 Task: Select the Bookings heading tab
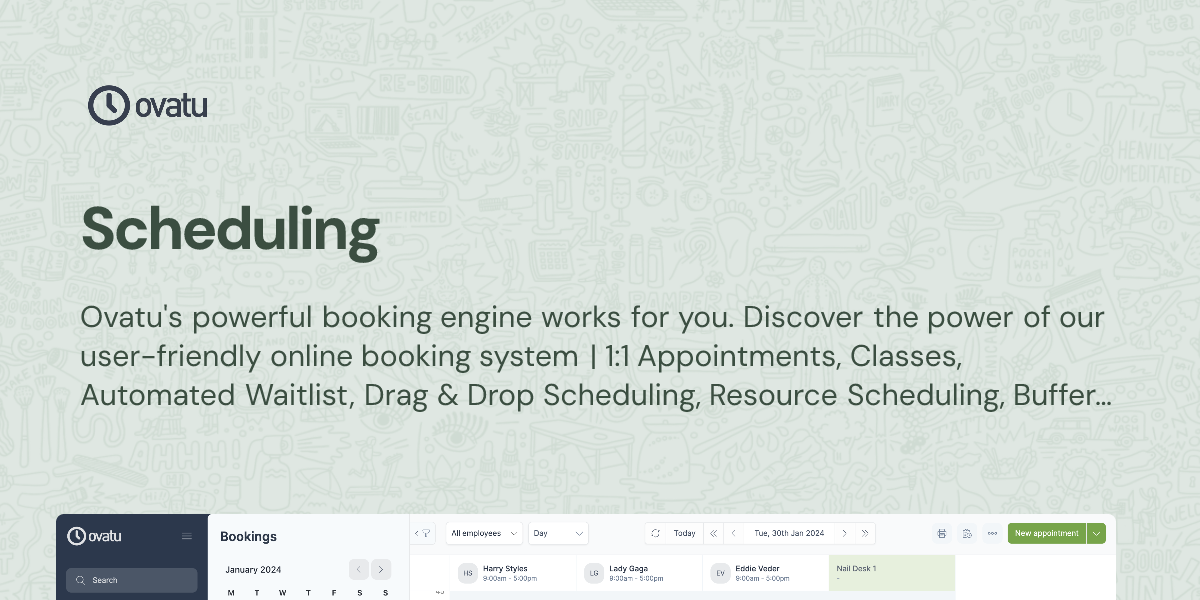(x=248, y=536)
